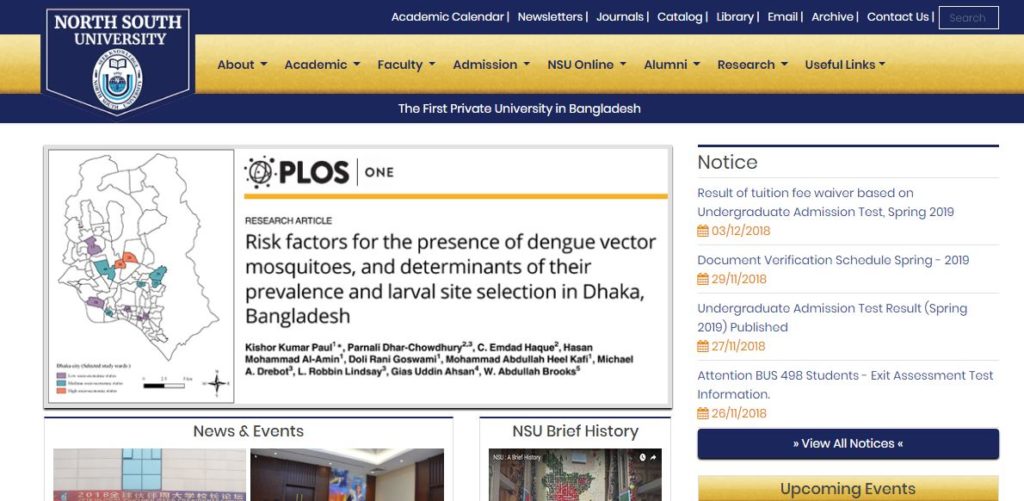The image size is (1024, 501).
Task: Click the RESEARCH ARTICLE label in banner
Action: 288,221
